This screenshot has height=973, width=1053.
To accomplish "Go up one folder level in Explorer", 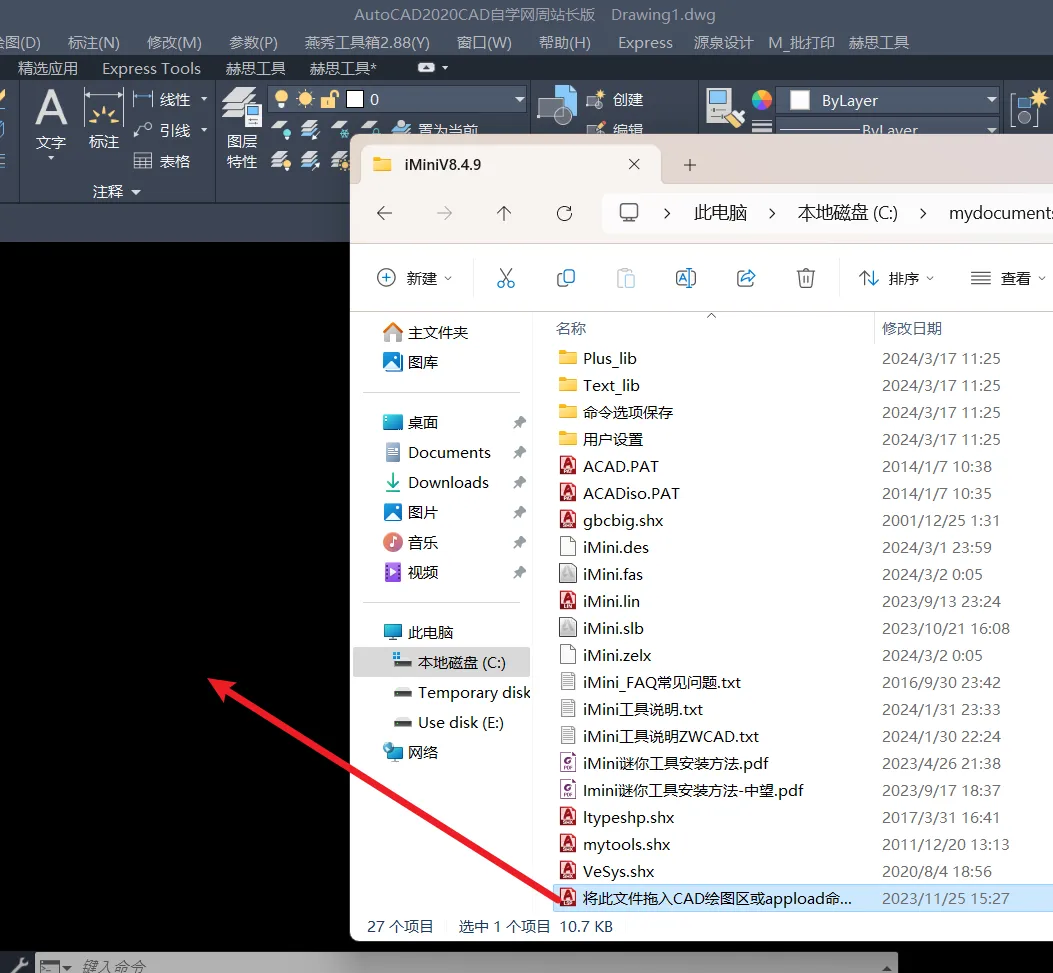I will 504,214.
